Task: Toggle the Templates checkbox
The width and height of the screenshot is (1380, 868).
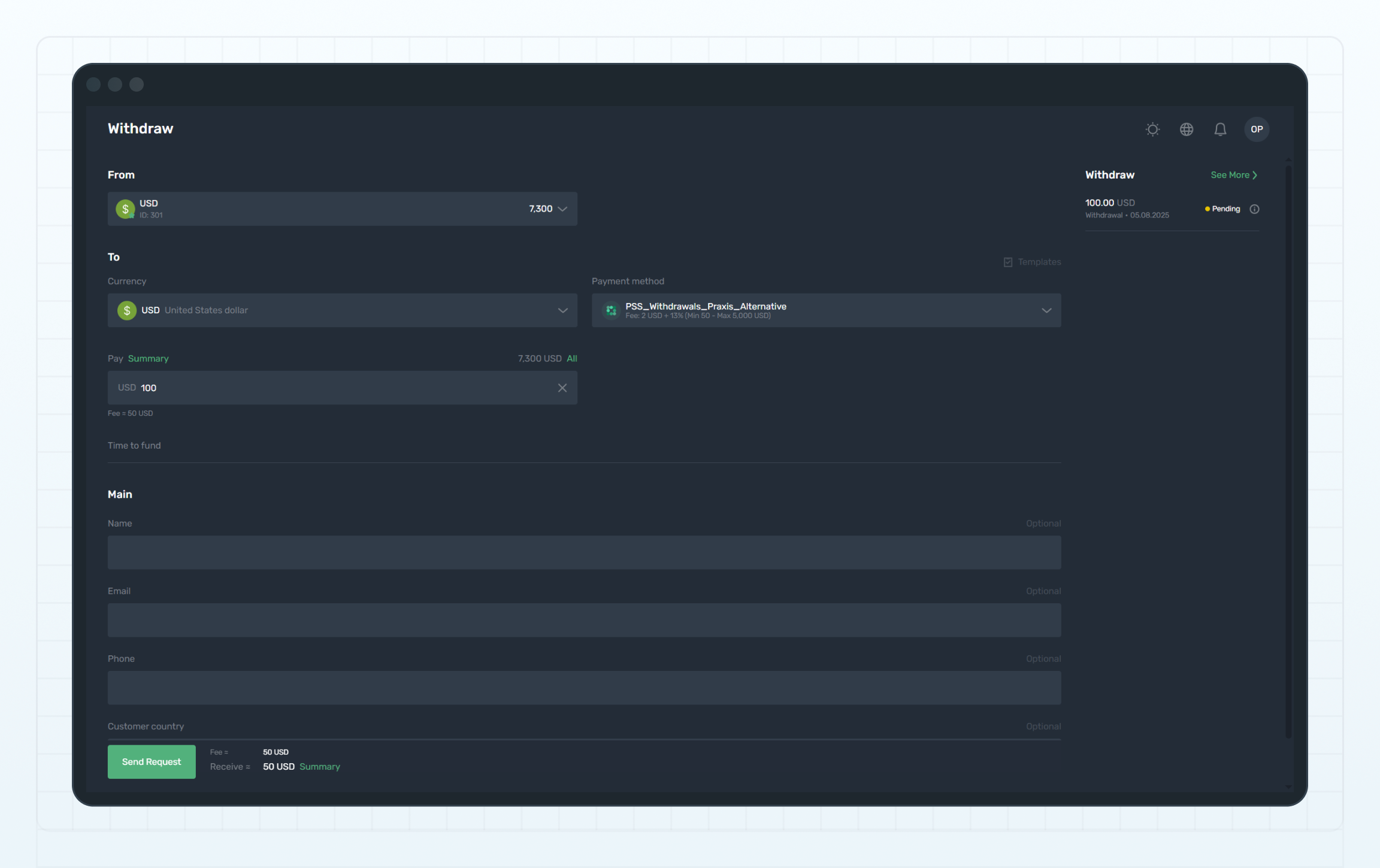Action: (1008, 262)
